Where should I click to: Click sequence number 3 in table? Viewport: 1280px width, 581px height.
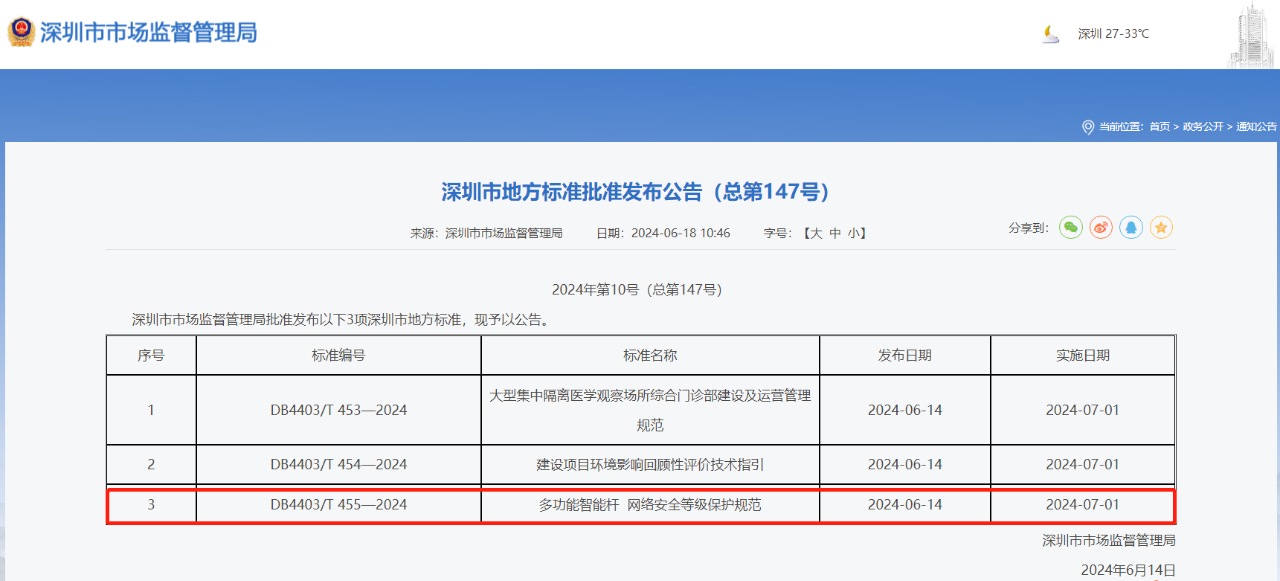click(151, 505)
